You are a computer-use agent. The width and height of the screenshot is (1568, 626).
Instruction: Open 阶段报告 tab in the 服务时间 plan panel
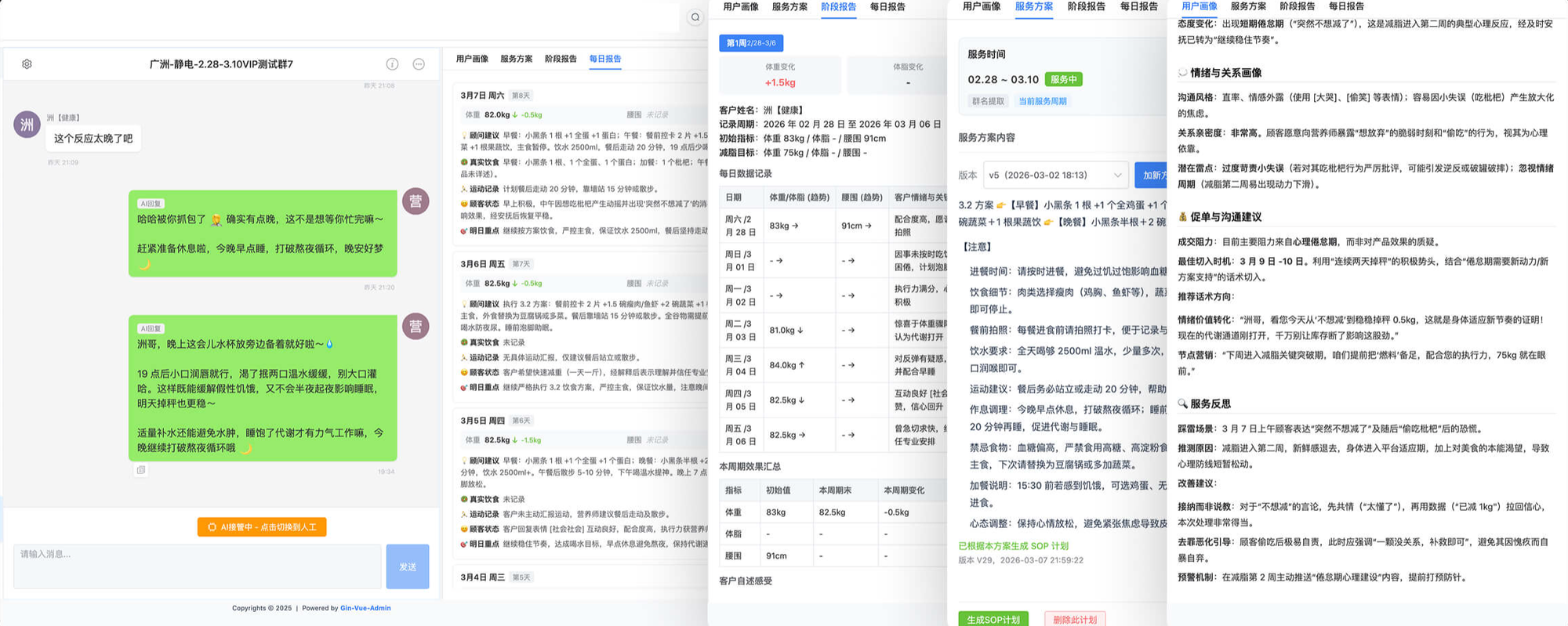tap(1087, 6)
